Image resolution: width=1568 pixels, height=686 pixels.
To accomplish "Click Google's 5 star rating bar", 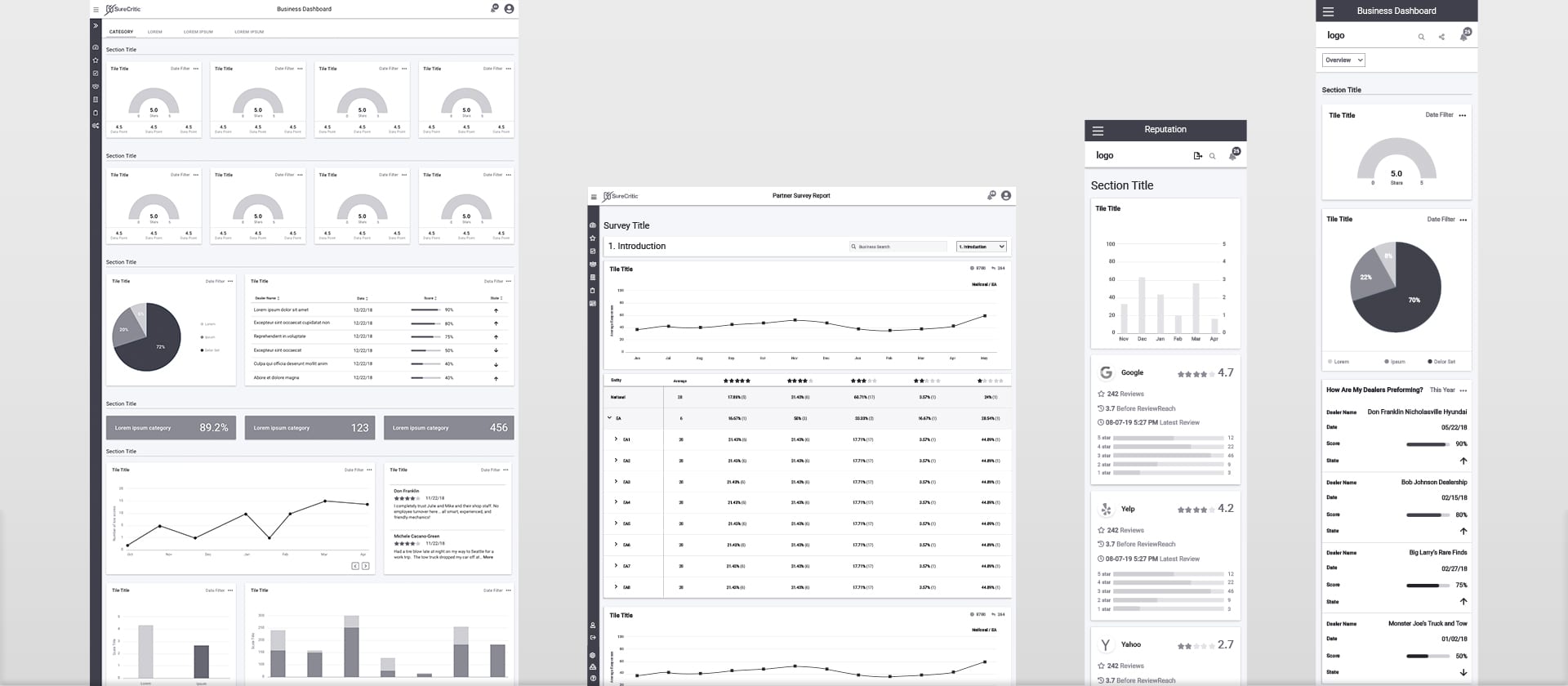I will tap(1168, 438).
